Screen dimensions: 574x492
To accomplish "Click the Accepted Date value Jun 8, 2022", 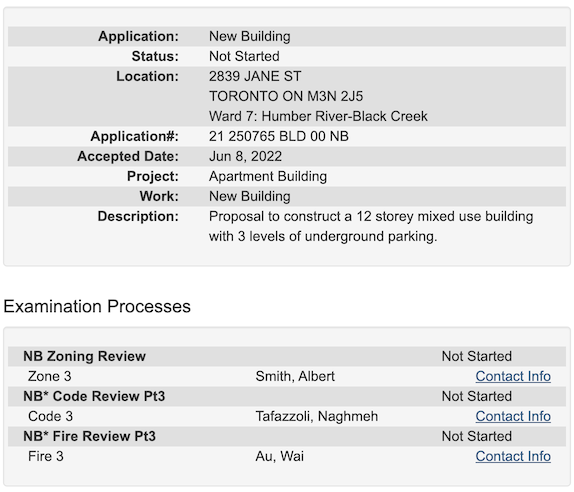I will [245, 156].
